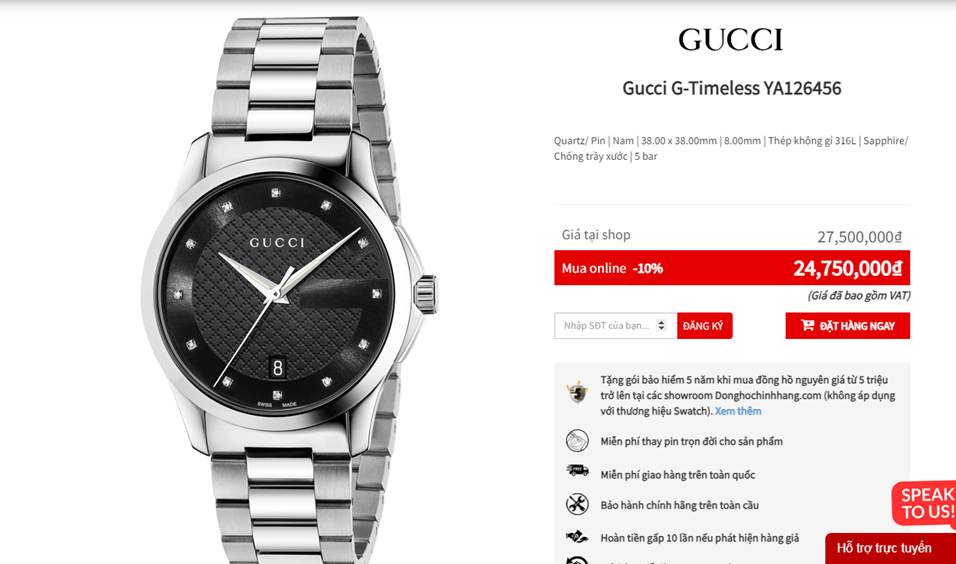956x564 pixels.
Task: Click the warranty wrench icon
Action: 577,504
